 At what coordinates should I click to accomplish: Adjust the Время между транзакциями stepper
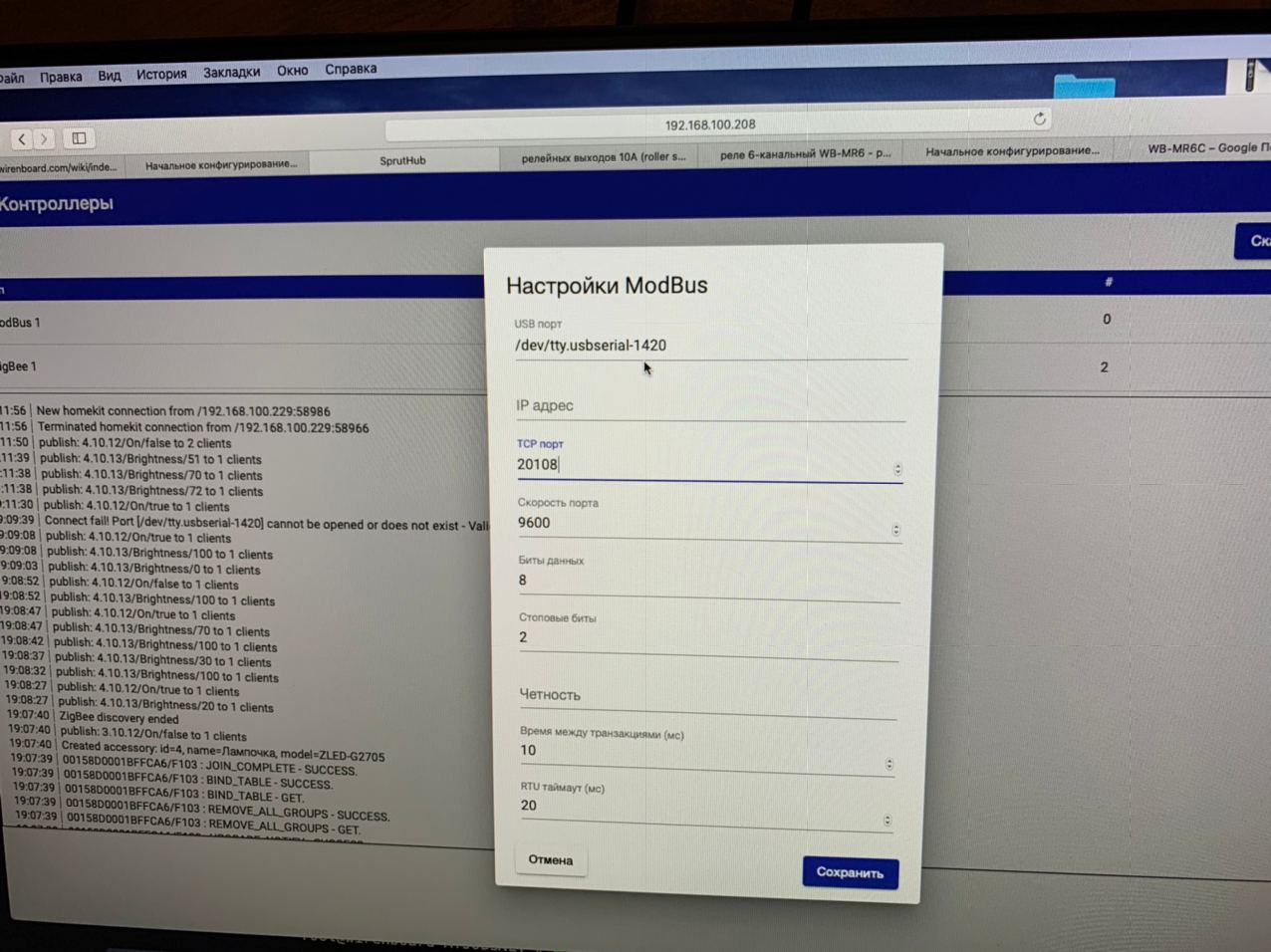[x=890, y=765]
